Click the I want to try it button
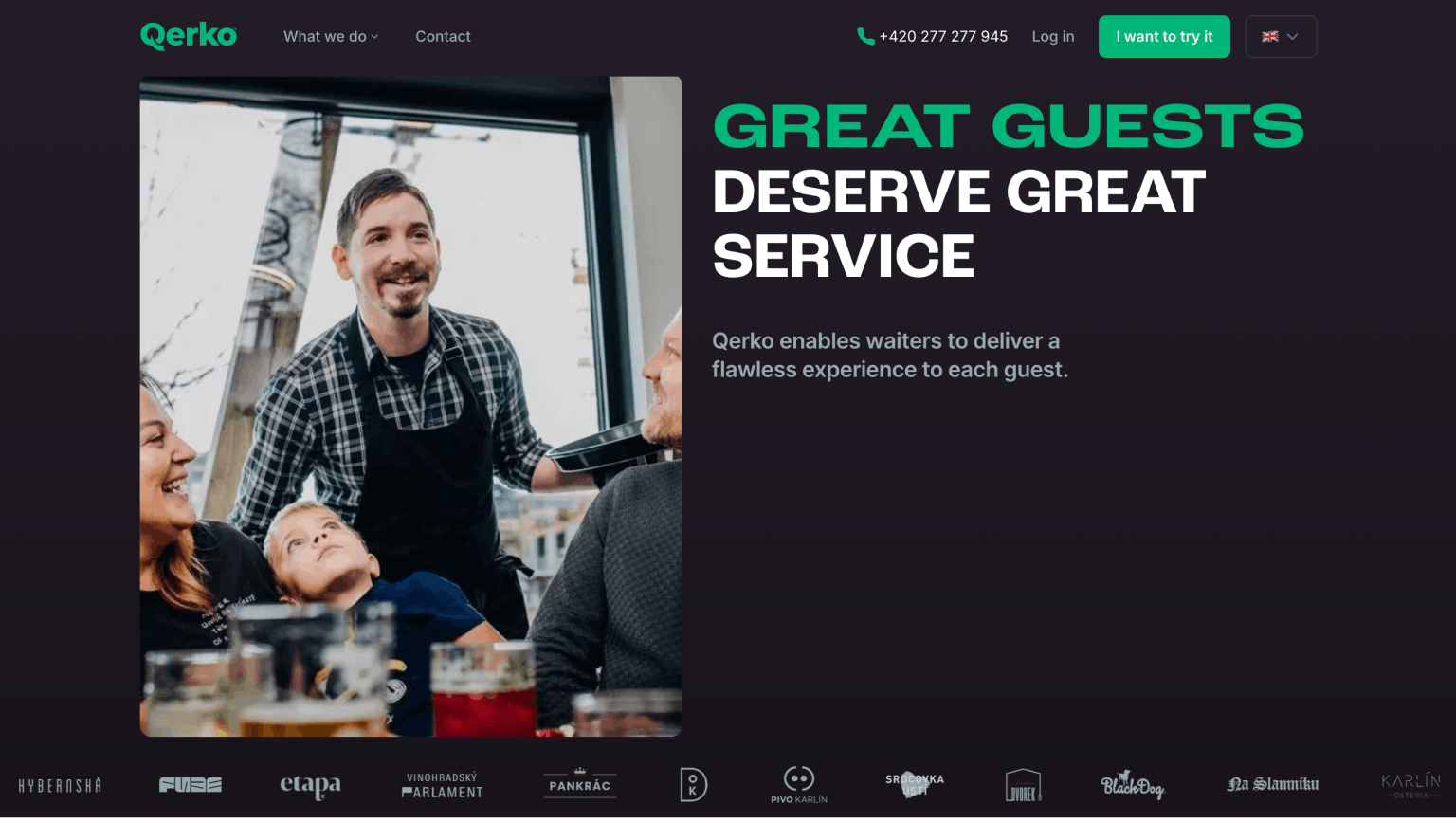This screenshot has width=1456, height=823. pos(1164,36)
